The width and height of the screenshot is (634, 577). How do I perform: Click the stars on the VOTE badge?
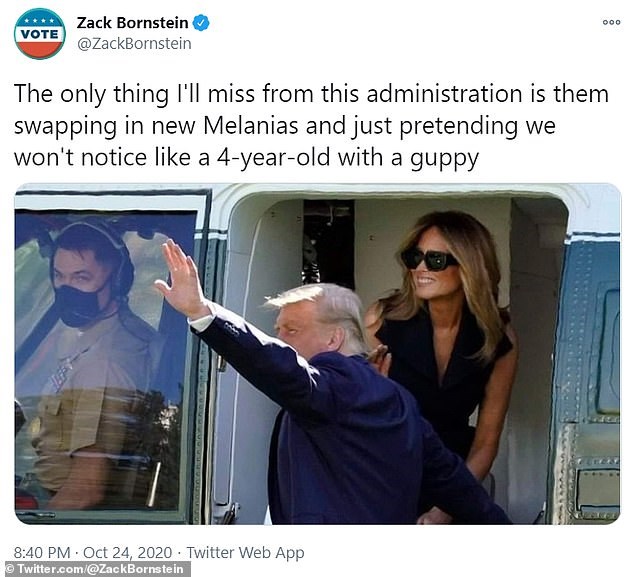point(39,20)
